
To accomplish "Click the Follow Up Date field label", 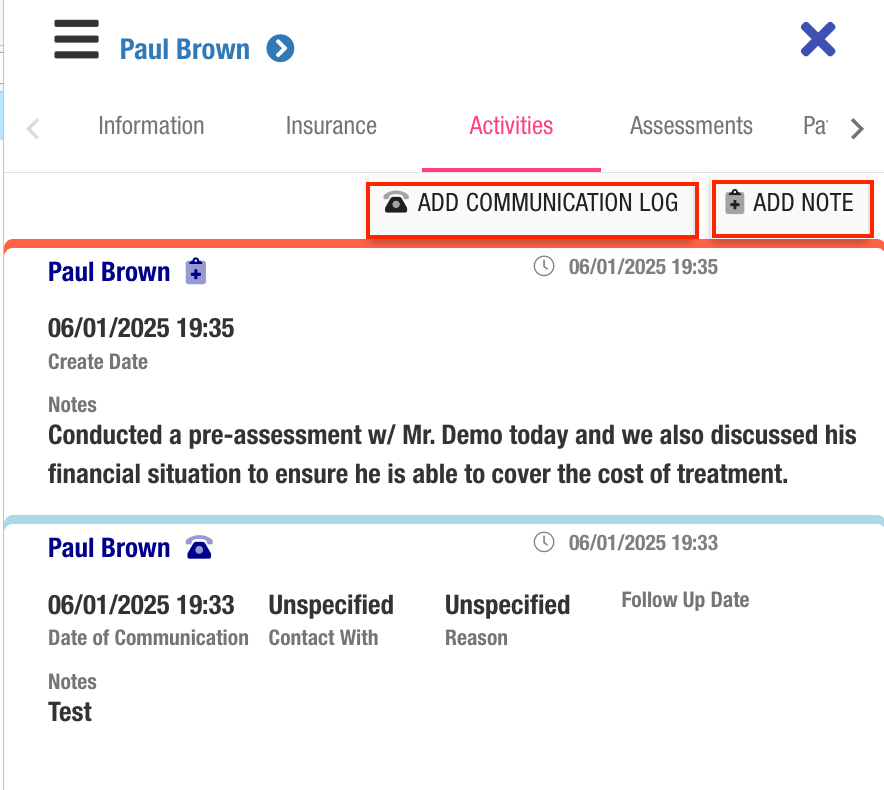I will point(685,600).
